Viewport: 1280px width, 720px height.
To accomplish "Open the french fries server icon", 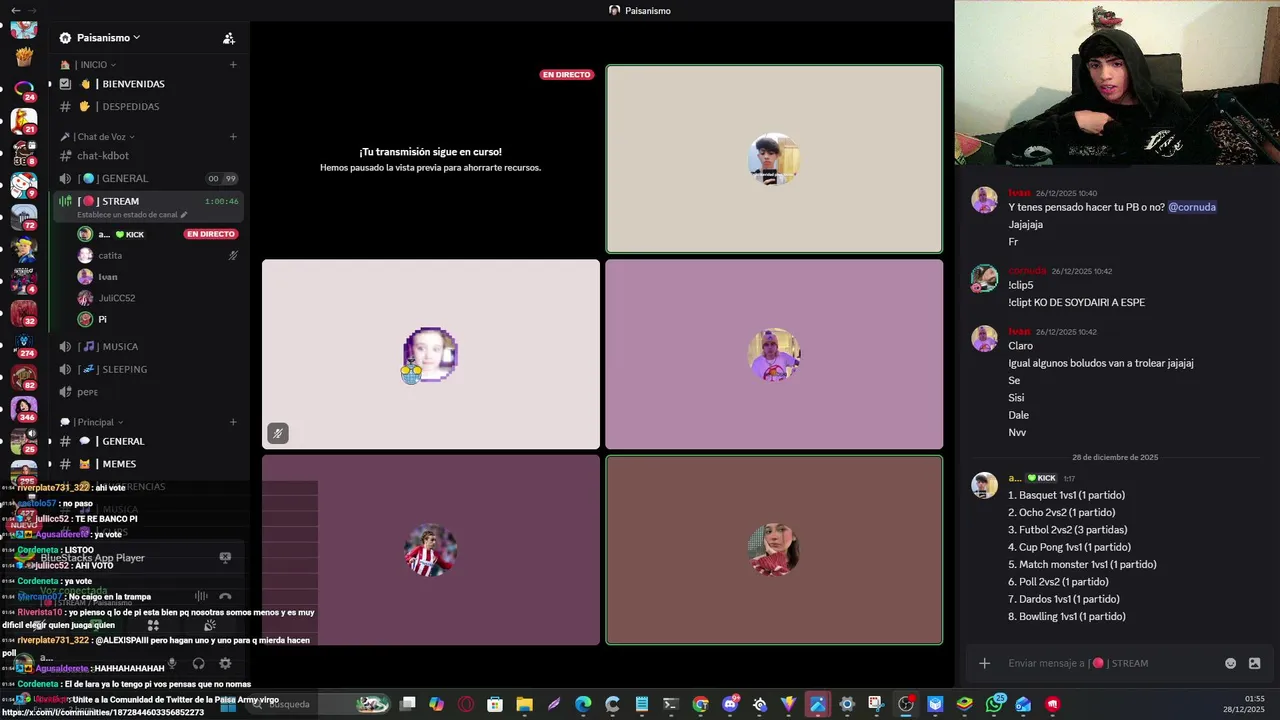I will (x=24, y=57).
